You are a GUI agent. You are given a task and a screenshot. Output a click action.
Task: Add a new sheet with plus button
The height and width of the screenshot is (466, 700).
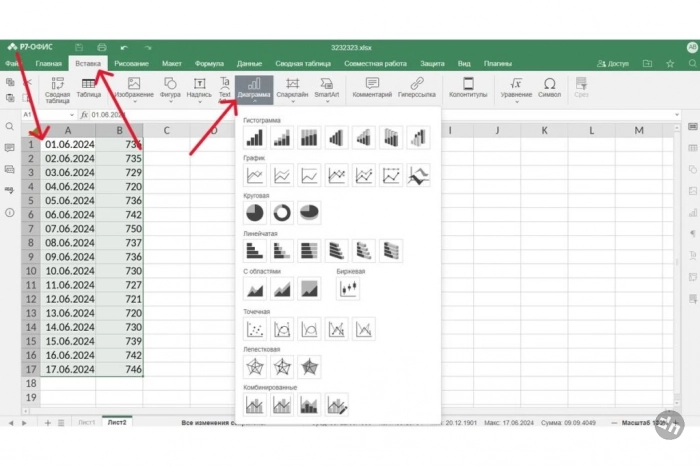tap(47, 423)
